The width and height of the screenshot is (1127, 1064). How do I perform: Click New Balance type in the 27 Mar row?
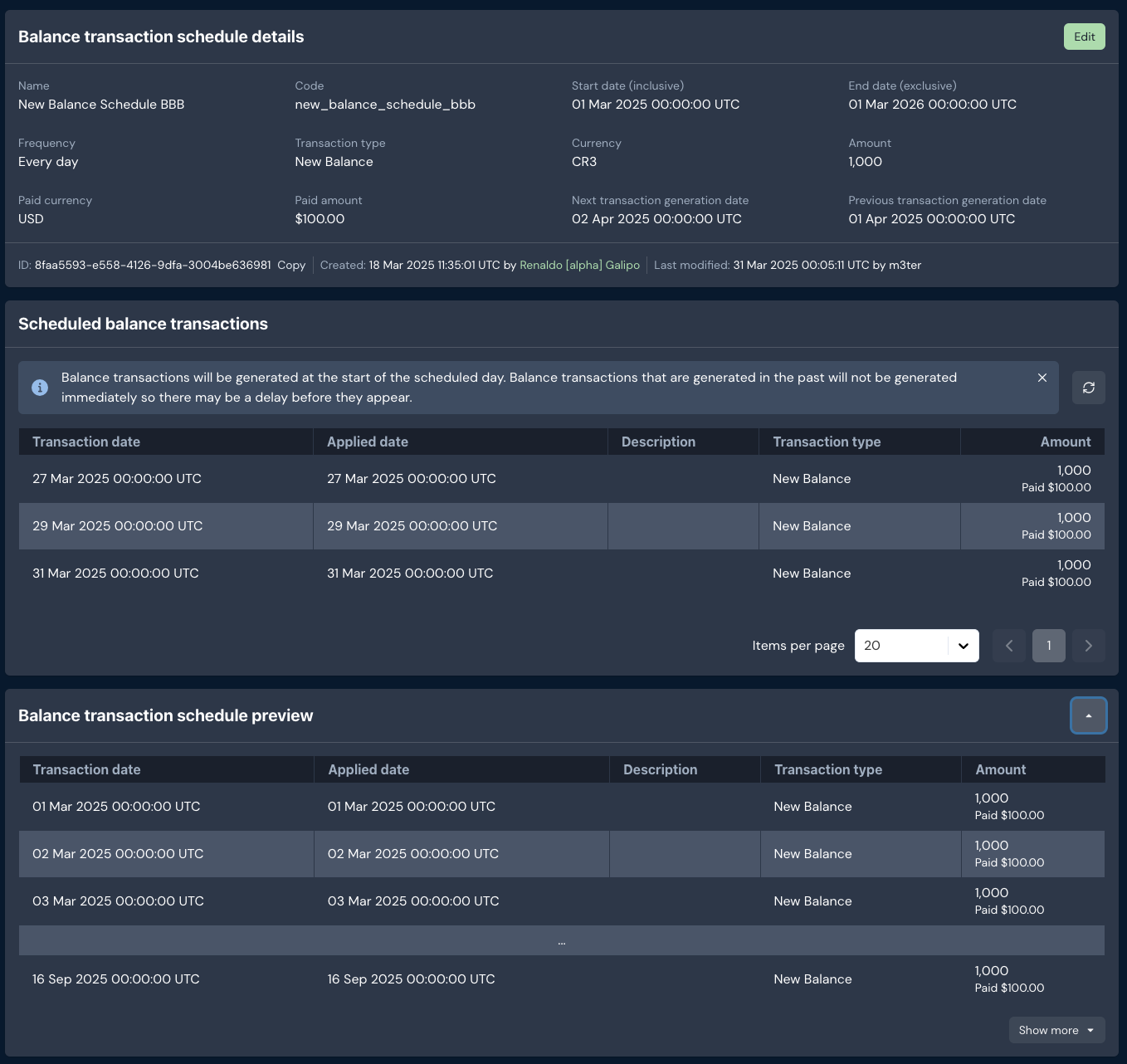[812, 479]
